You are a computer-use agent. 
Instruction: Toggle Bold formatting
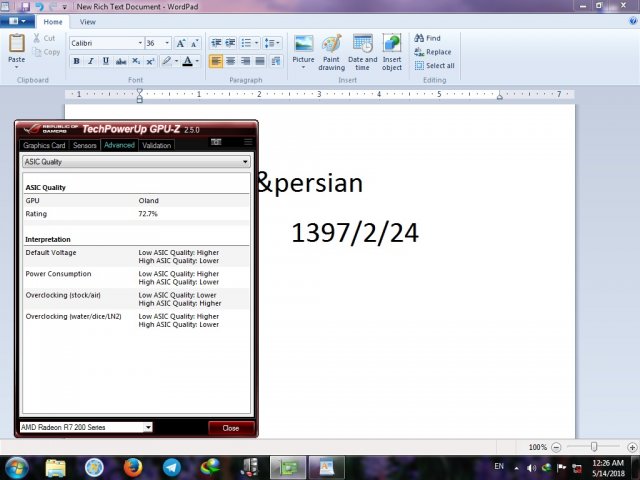coord(76,61)
